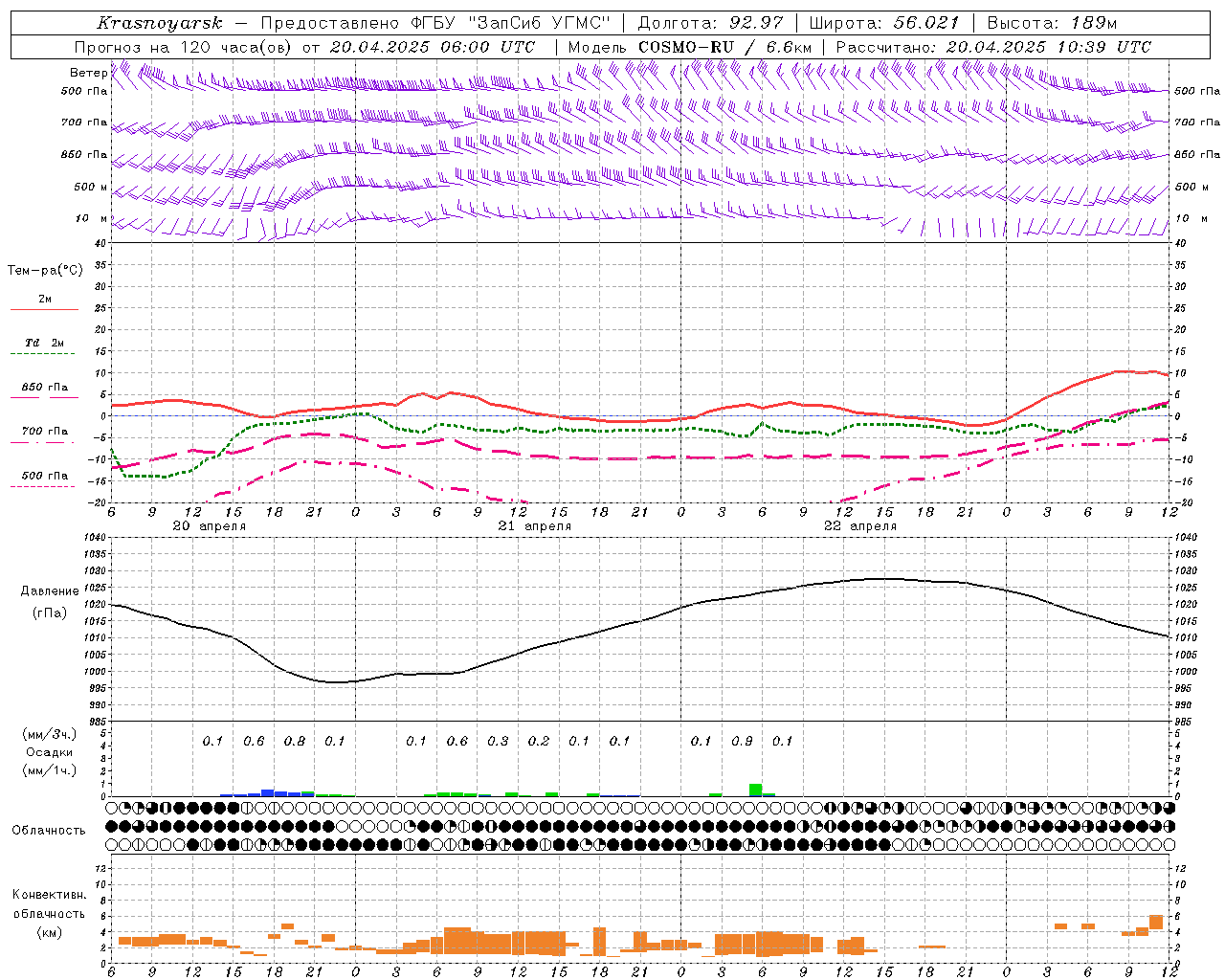1225x980 pixels.
Task: Click the 'Тем-ра(°C)' temperature panel label
Action: point(45,271)
